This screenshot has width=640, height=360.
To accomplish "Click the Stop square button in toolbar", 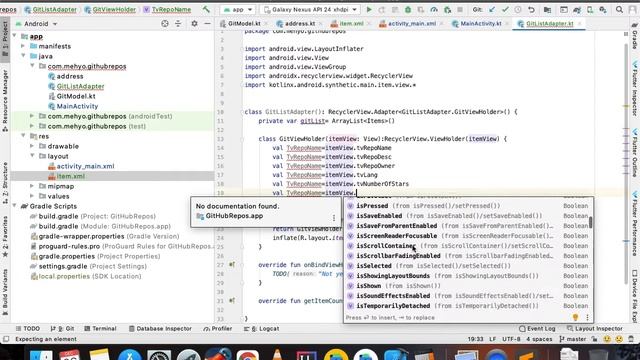I will (x=460, y=9).
